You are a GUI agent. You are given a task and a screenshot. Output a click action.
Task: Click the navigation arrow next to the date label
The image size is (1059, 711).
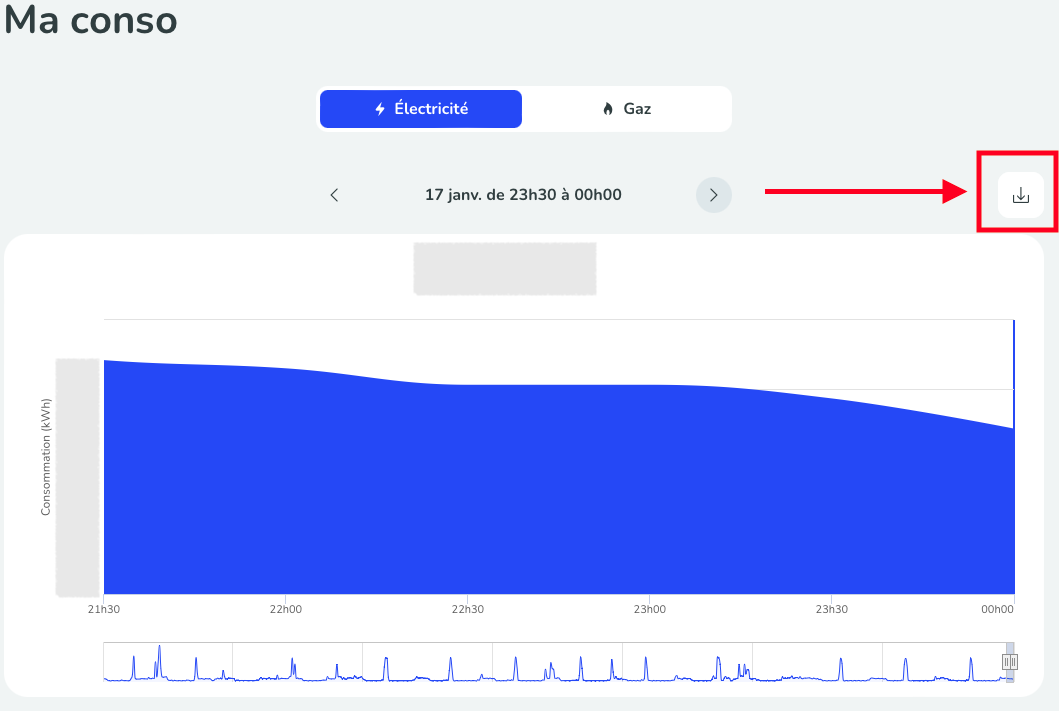coord(713,195)
